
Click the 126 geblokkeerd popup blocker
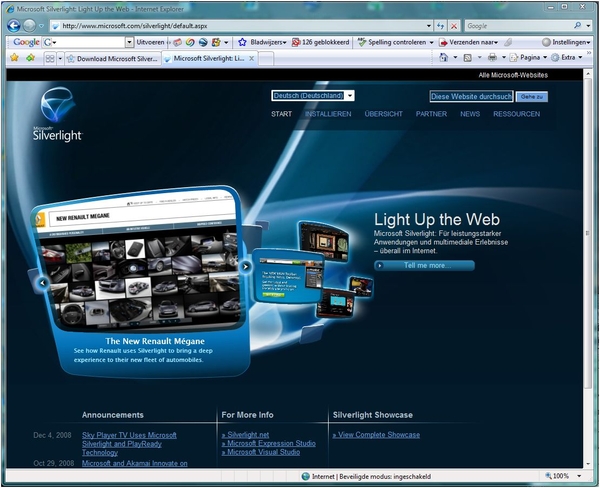tap(321, 42)
